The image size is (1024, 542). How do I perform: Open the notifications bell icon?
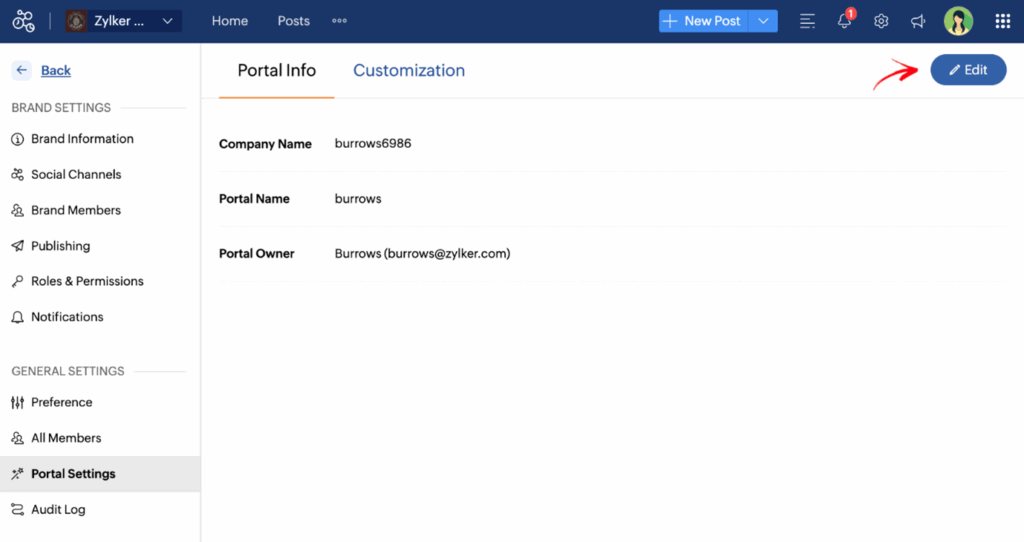845,21
